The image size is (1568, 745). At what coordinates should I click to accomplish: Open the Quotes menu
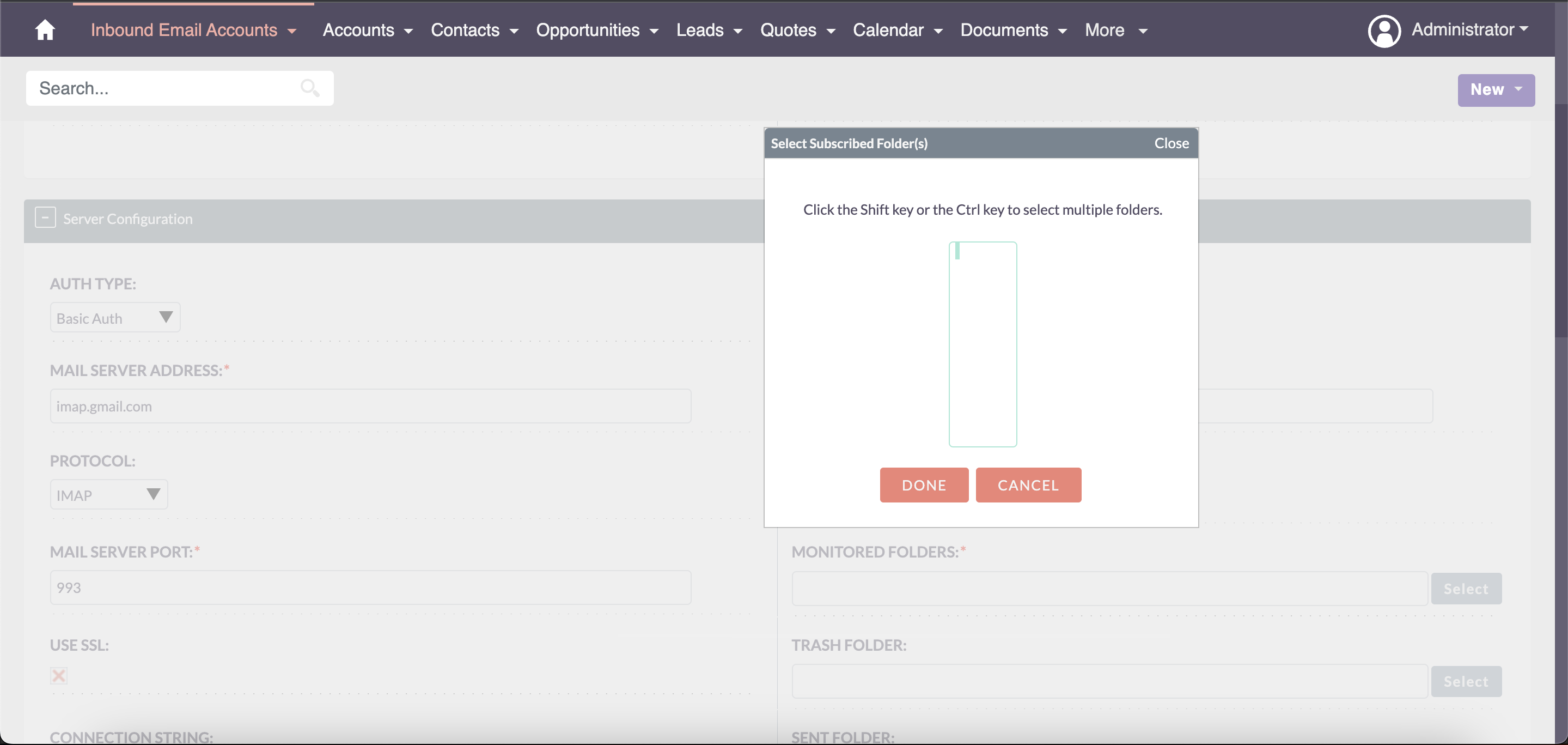(797, 30)
